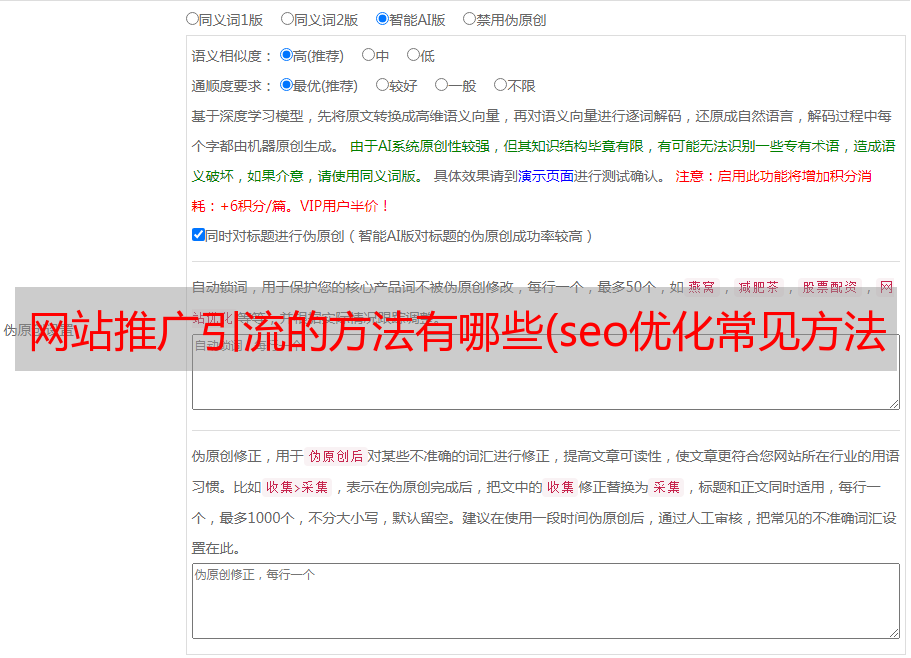Viewport: 911px width, 658px height.
Task: Click the 伪原创后 highlighted tag
Action: tap(336, 456)
